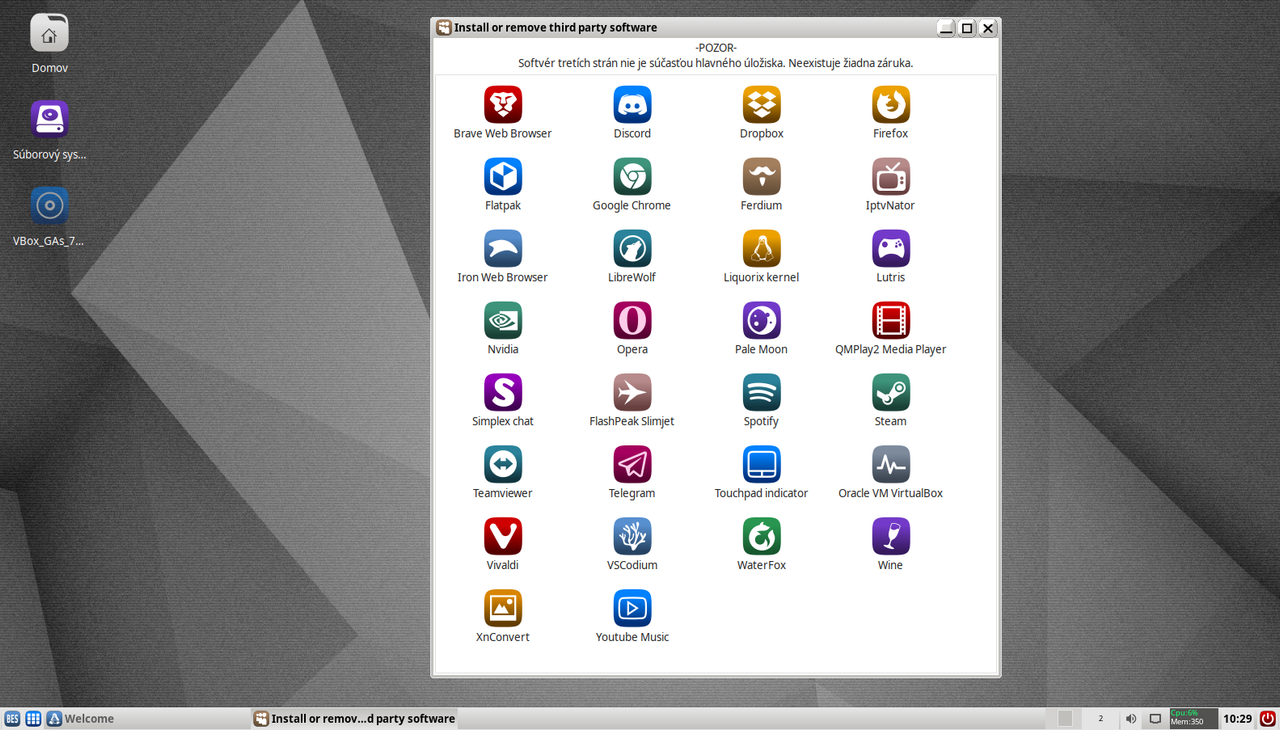
Task: Select the Súborový systém desktop drive icon
Action: point(49,119)
